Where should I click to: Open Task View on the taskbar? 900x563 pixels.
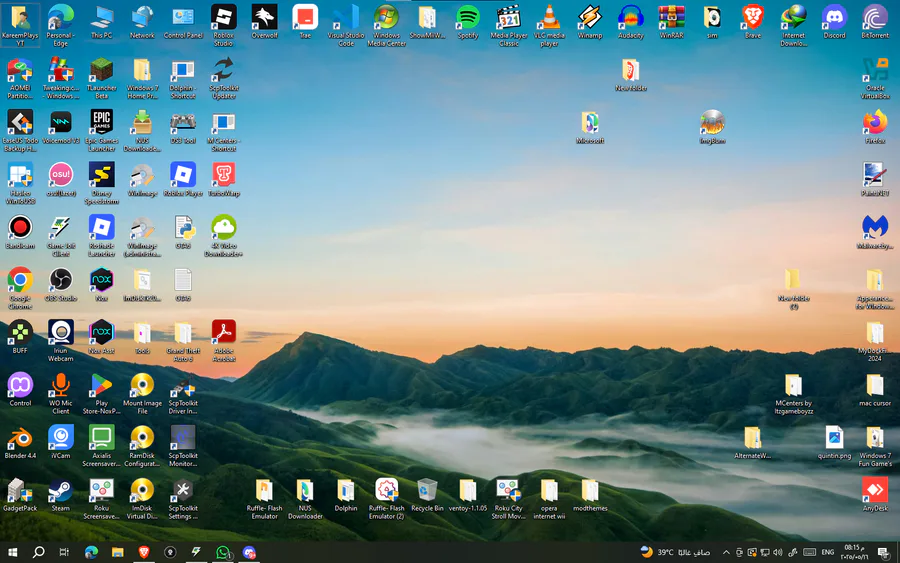(64, 552)
